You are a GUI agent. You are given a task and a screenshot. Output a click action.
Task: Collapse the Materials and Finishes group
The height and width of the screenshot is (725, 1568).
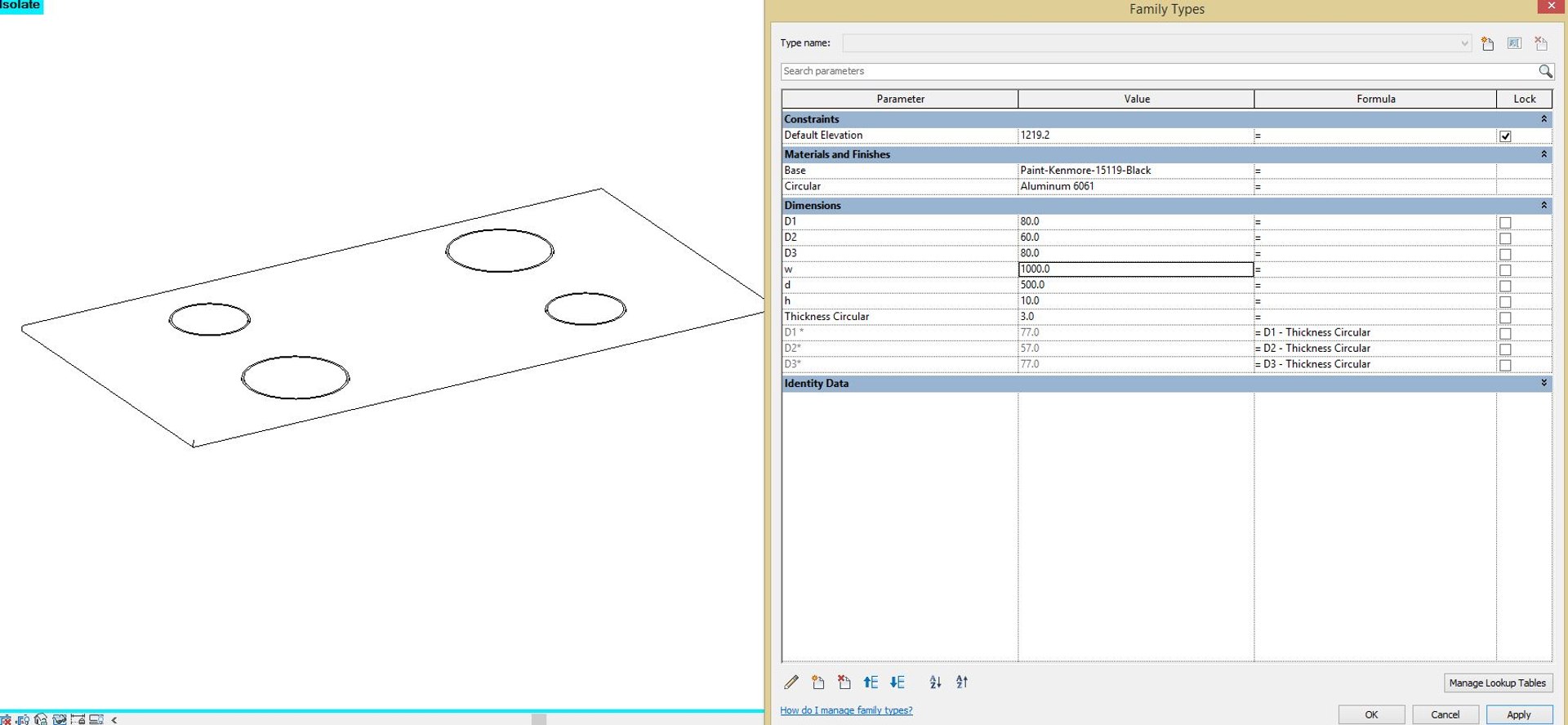coord(1543,154)
